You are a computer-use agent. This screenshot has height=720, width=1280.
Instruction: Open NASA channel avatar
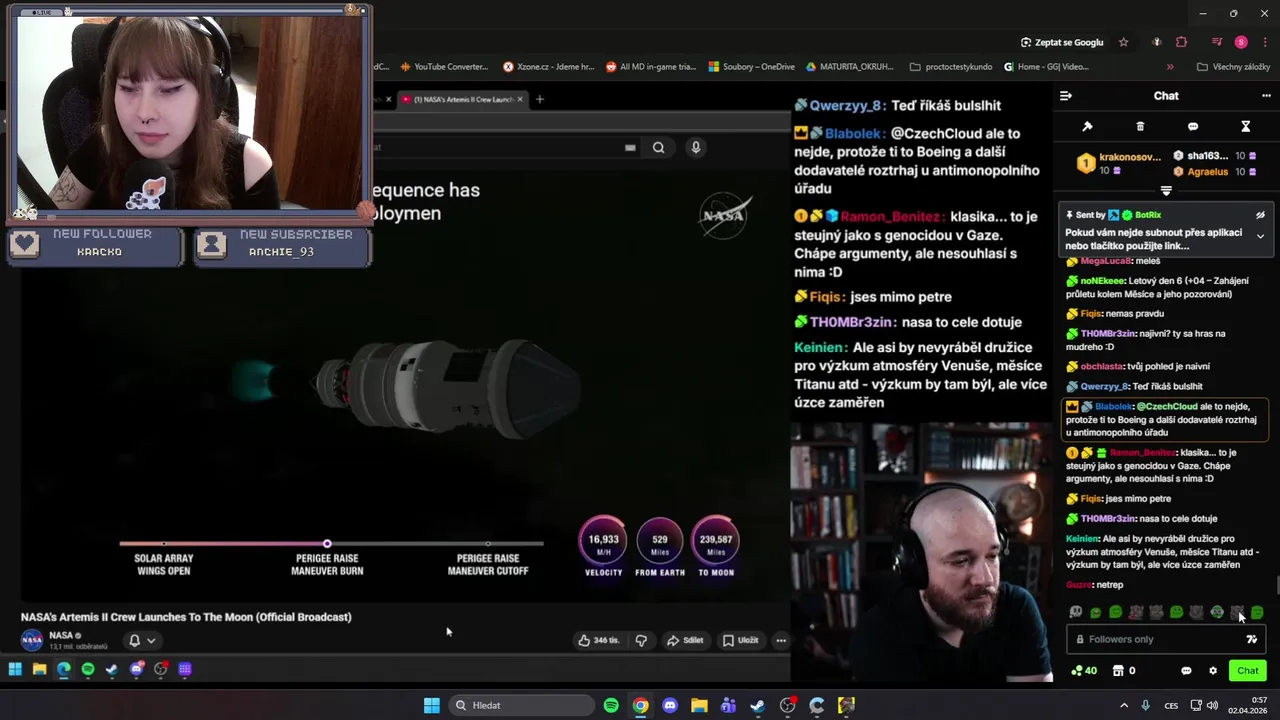coord(32,640)
